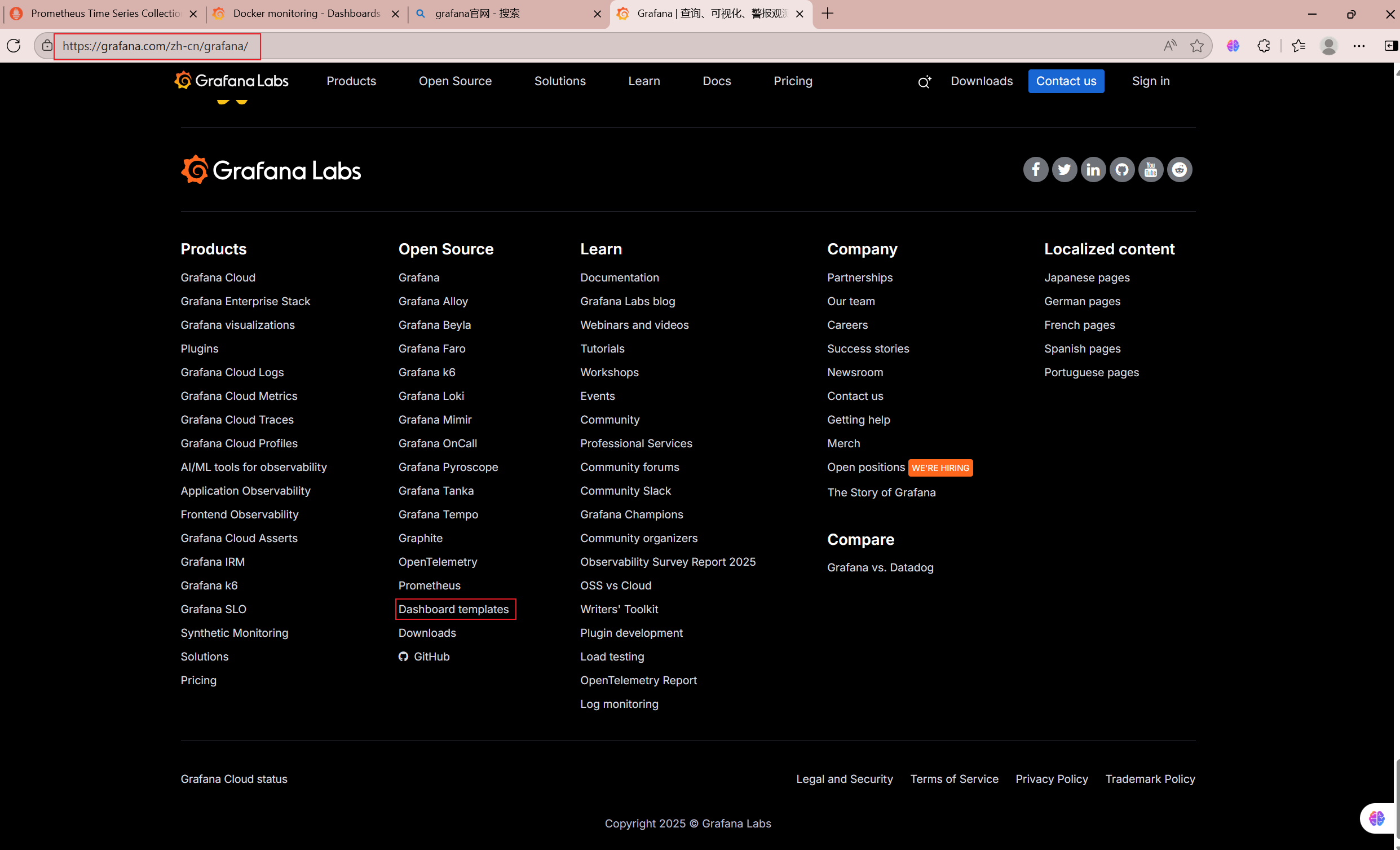Screen dimensions: 1400x850
Task: Open the Grafana Cloud link
Action: 218,278
